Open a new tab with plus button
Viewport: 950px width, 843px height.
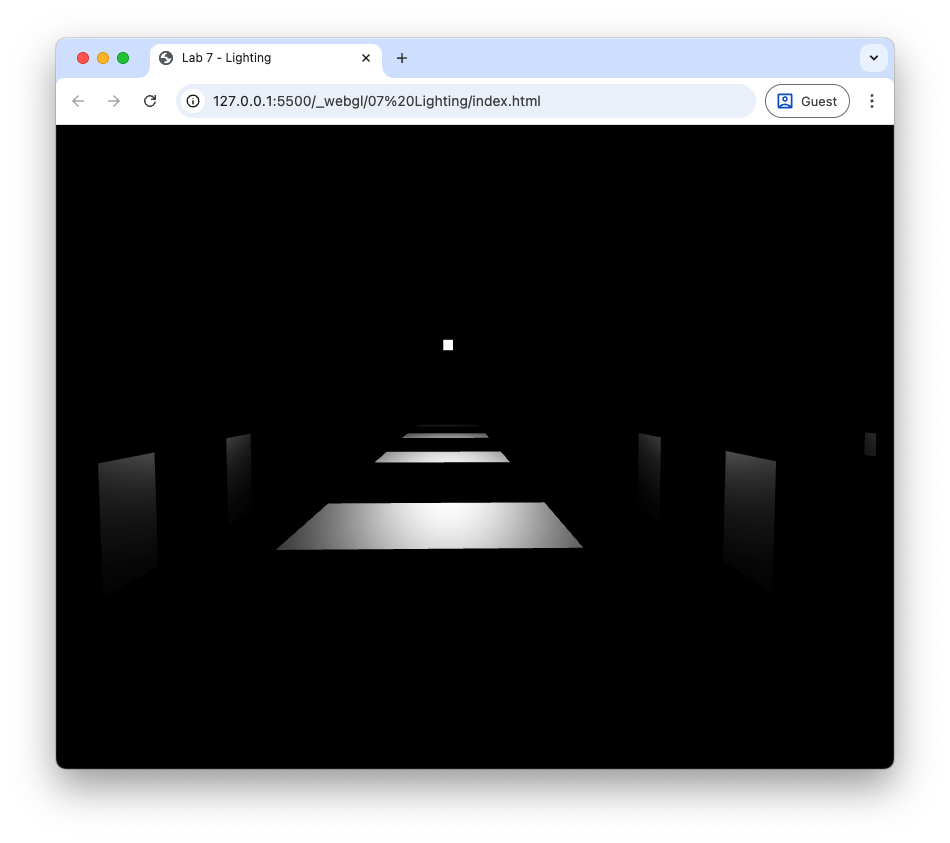click(402, 58)
